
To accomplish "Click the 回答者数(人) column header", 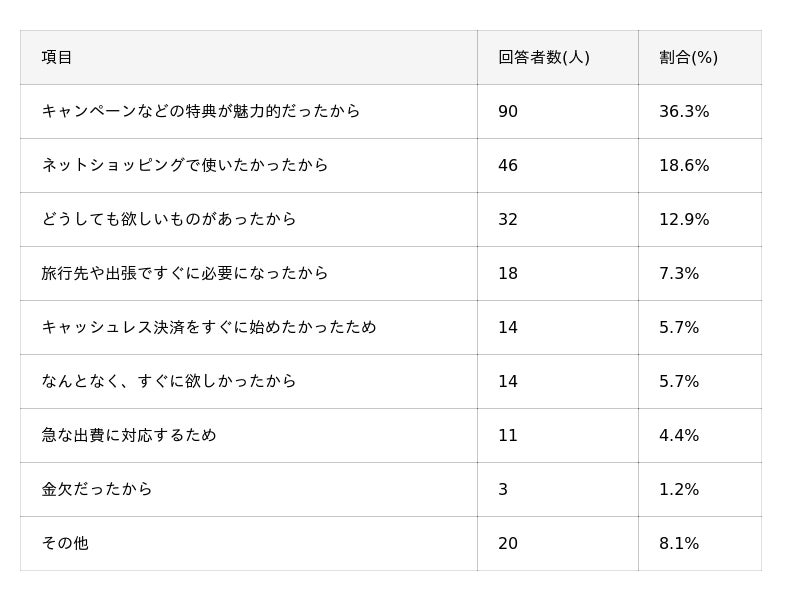I will point(544,58).
